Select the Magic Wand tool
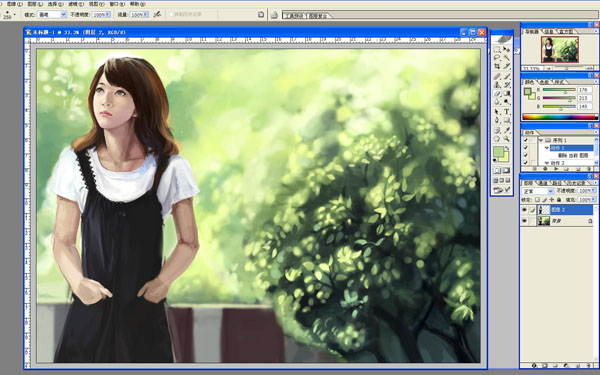600x375 pixels. pyautogui.click(x=507, y=58)
